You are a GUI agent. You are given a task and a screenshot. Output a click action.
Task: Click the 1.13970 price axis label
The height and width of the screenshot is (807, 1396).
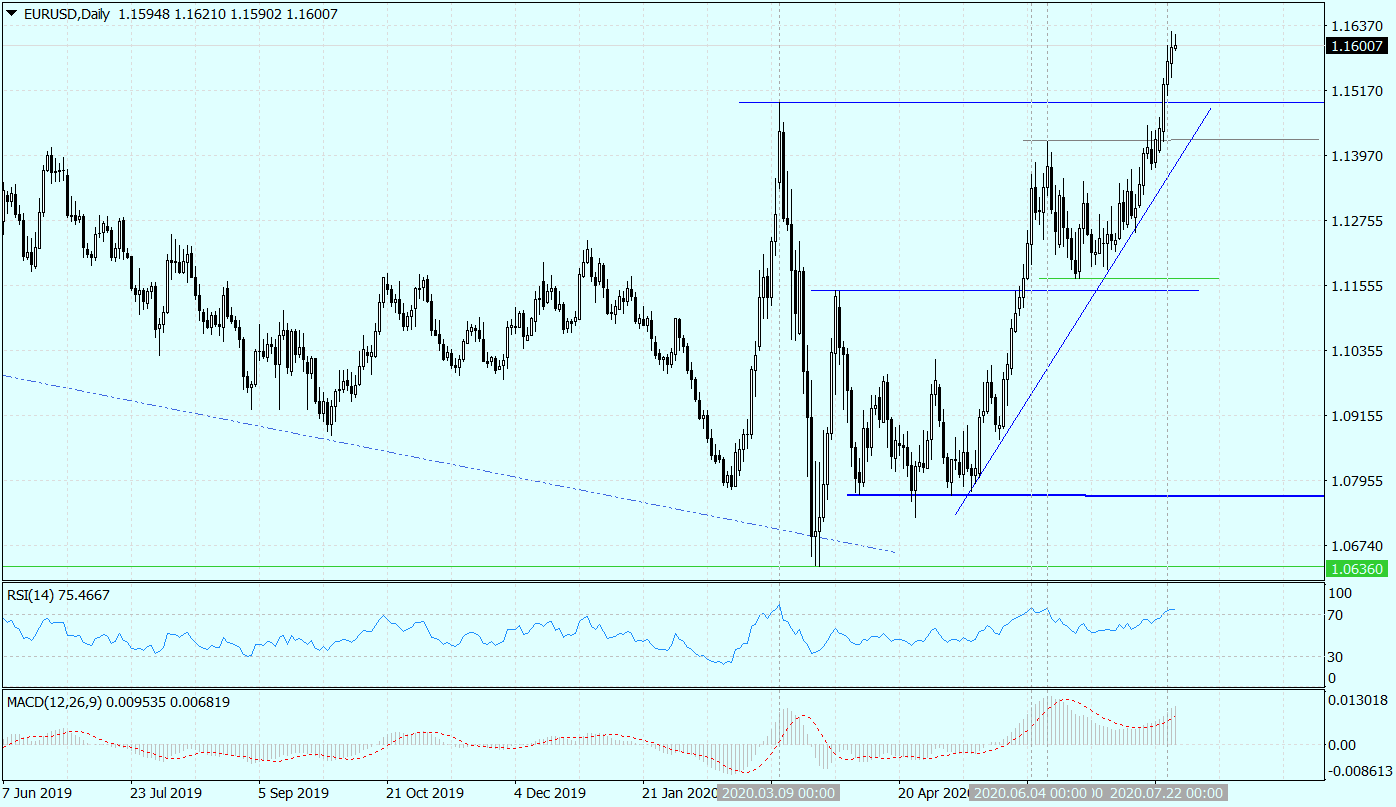pos(1358,156)
